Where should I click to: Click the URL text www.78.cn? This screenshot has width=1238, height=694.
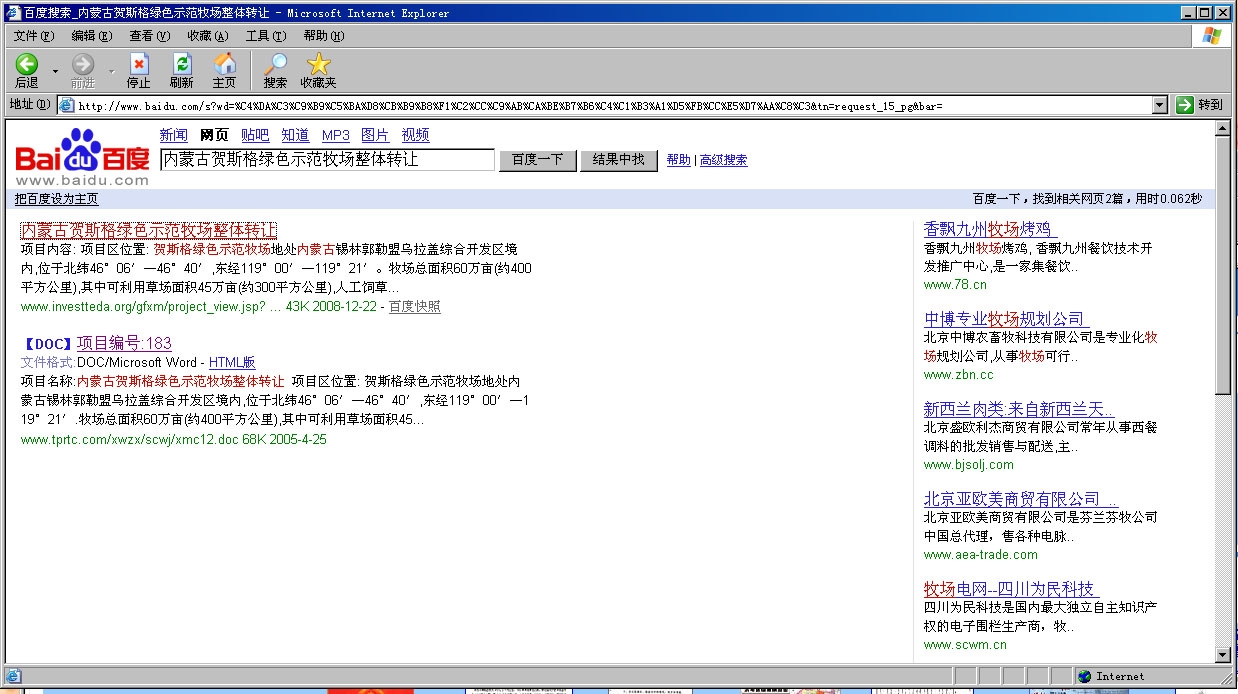tap(955, 284)
